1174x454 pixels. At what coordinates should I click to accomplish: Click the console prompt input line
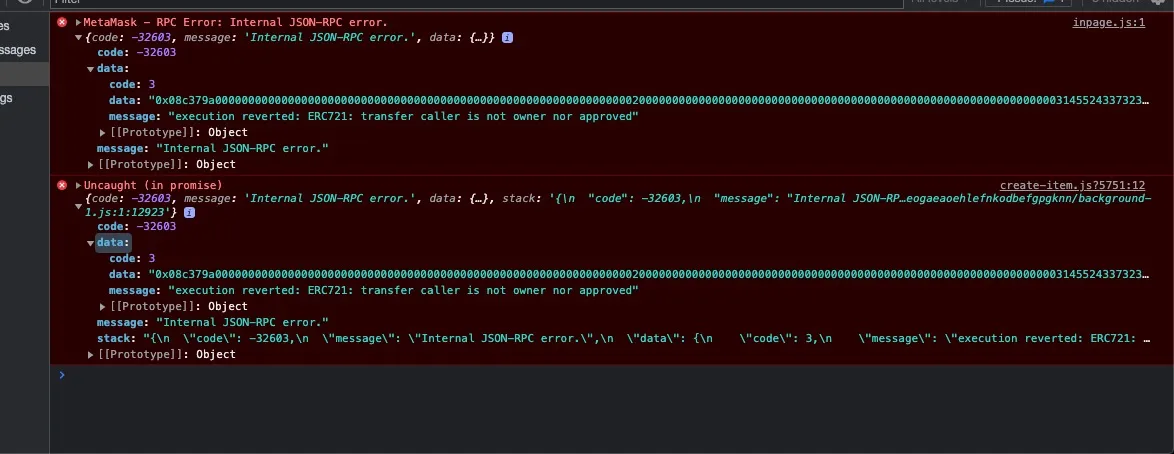(614, 375)
